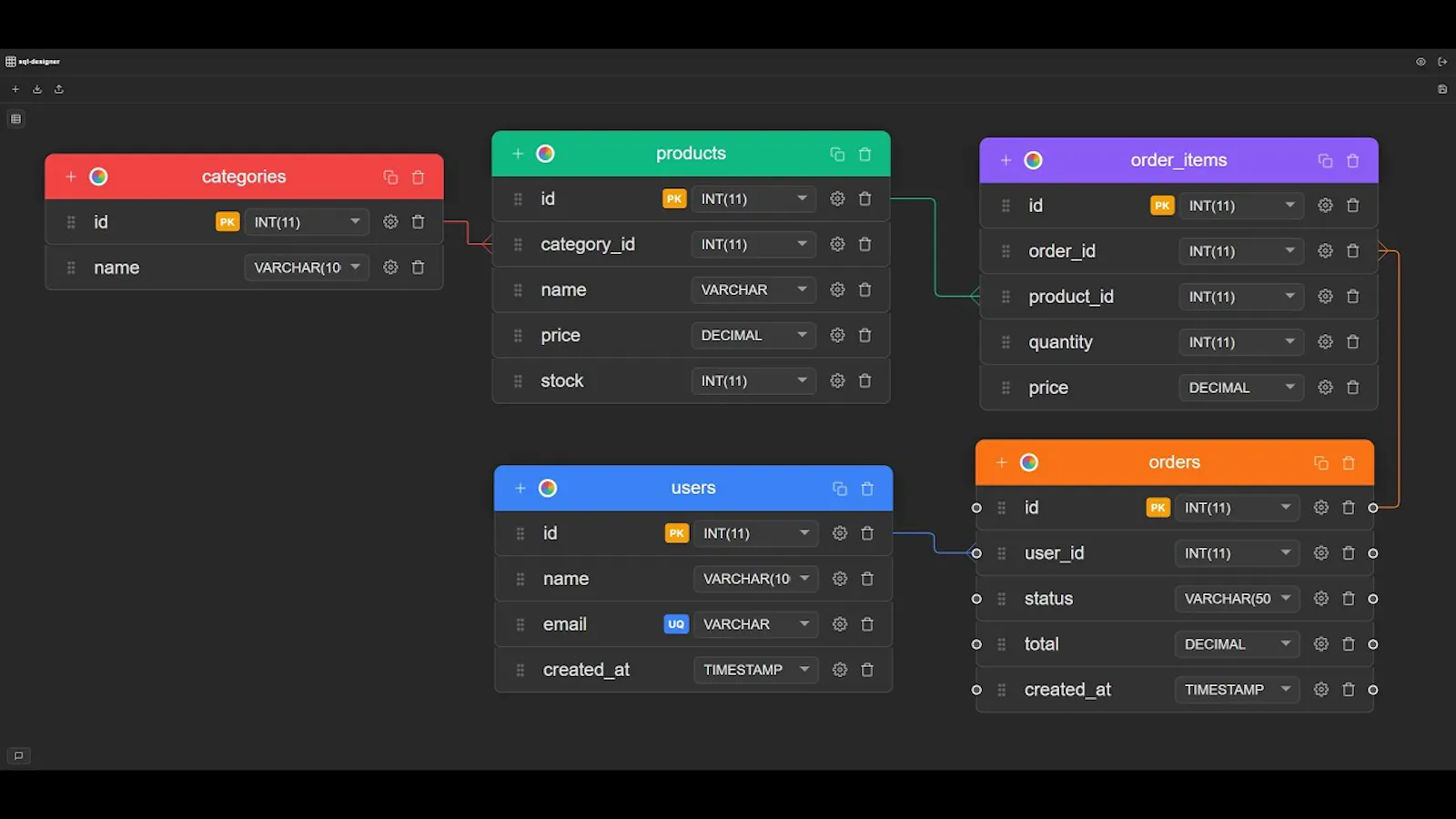Click right connector dot on orders total
The image size is (1456, 819).
(1373, 644)
